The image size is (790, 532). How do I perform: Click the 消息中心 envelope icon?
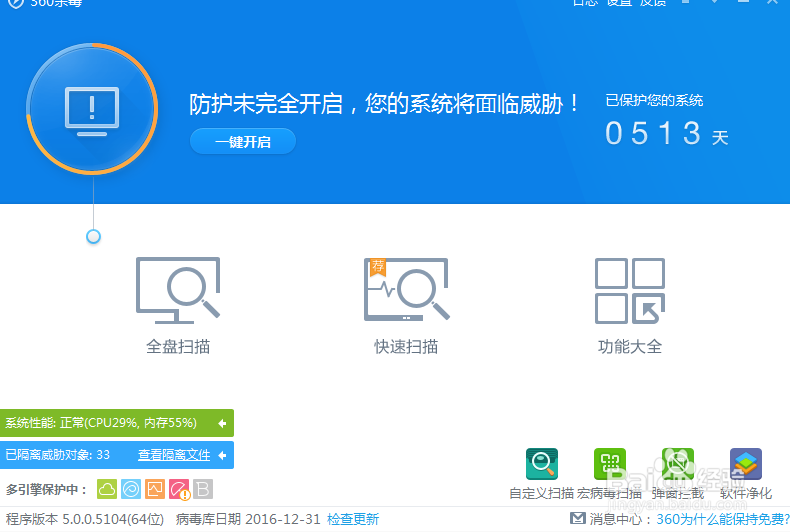click(x=578, y=518)
